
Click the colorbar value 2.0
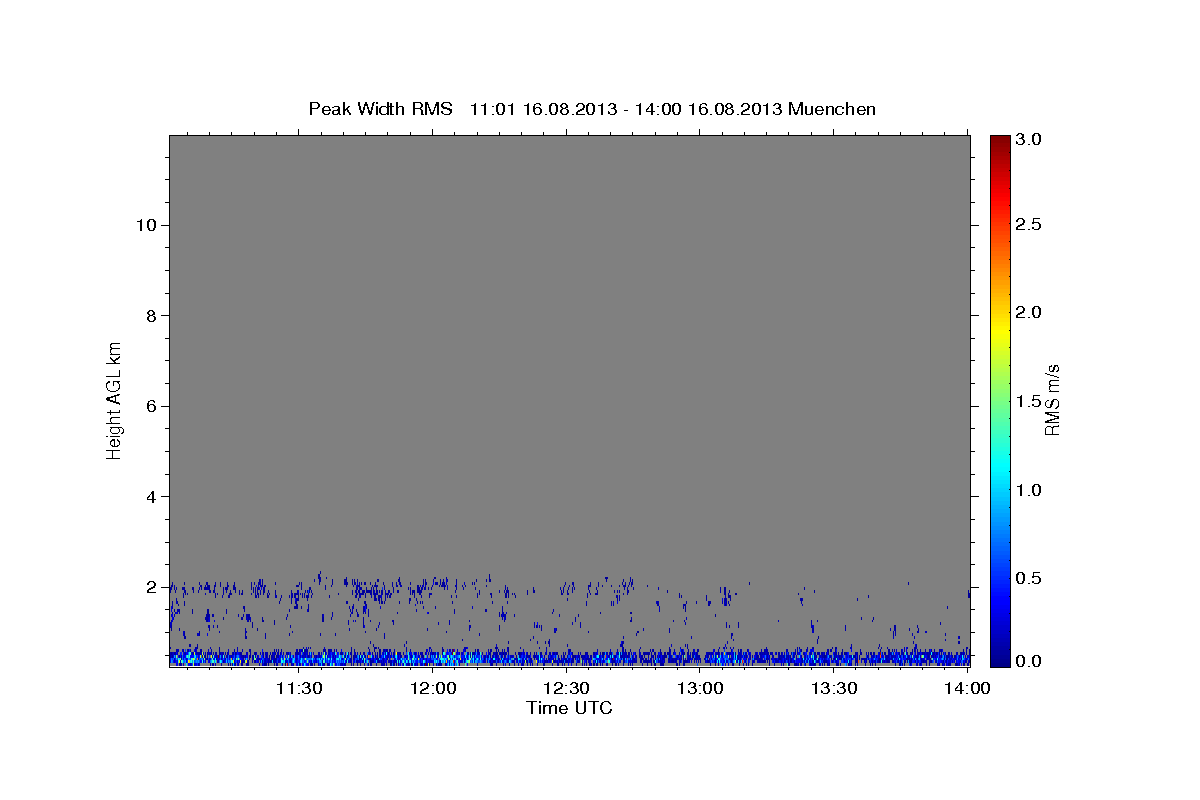point(1030,312)
